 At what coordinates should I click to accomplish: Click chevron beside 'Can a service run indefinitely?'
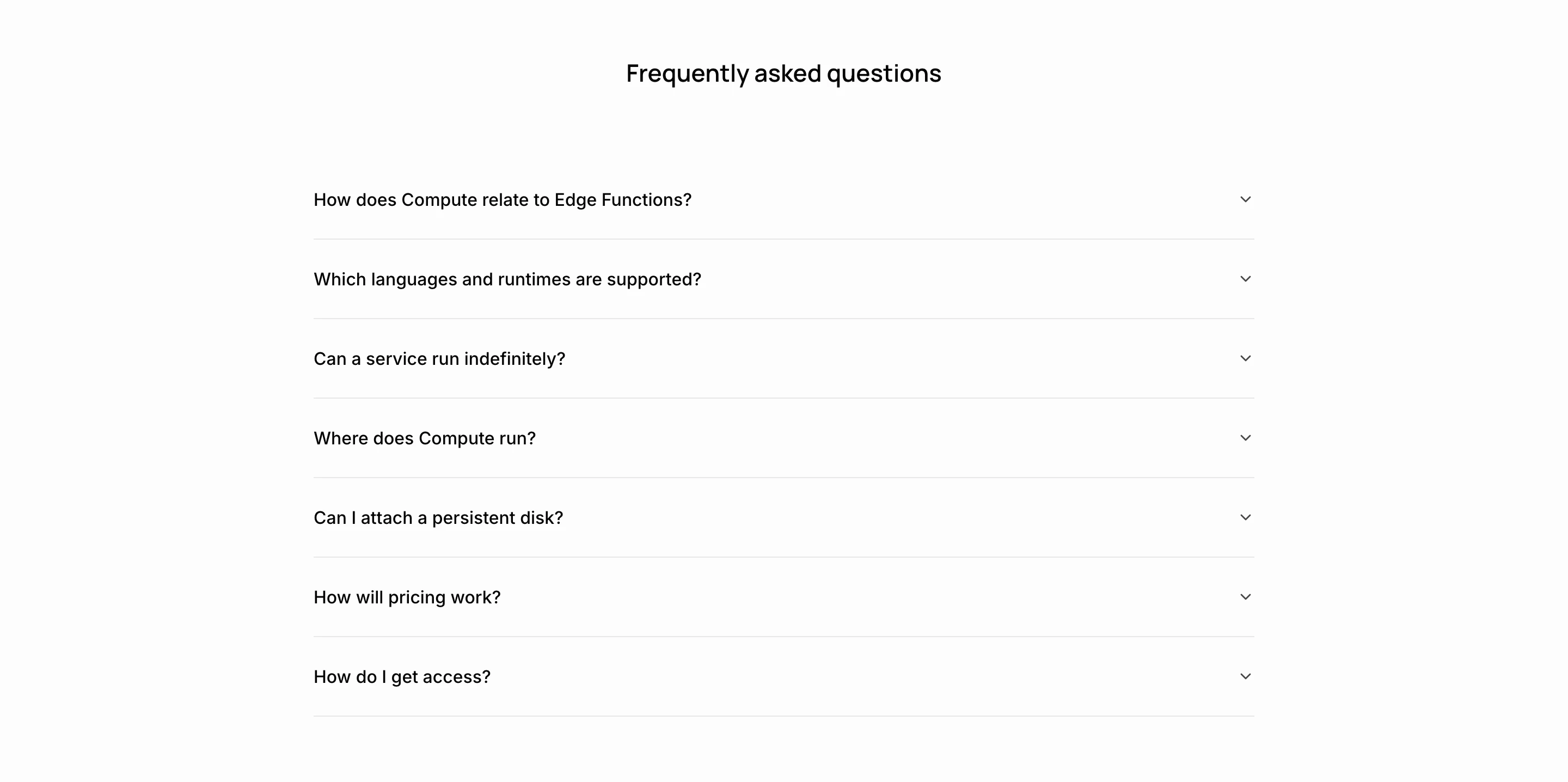click(x=1245, y=359)
